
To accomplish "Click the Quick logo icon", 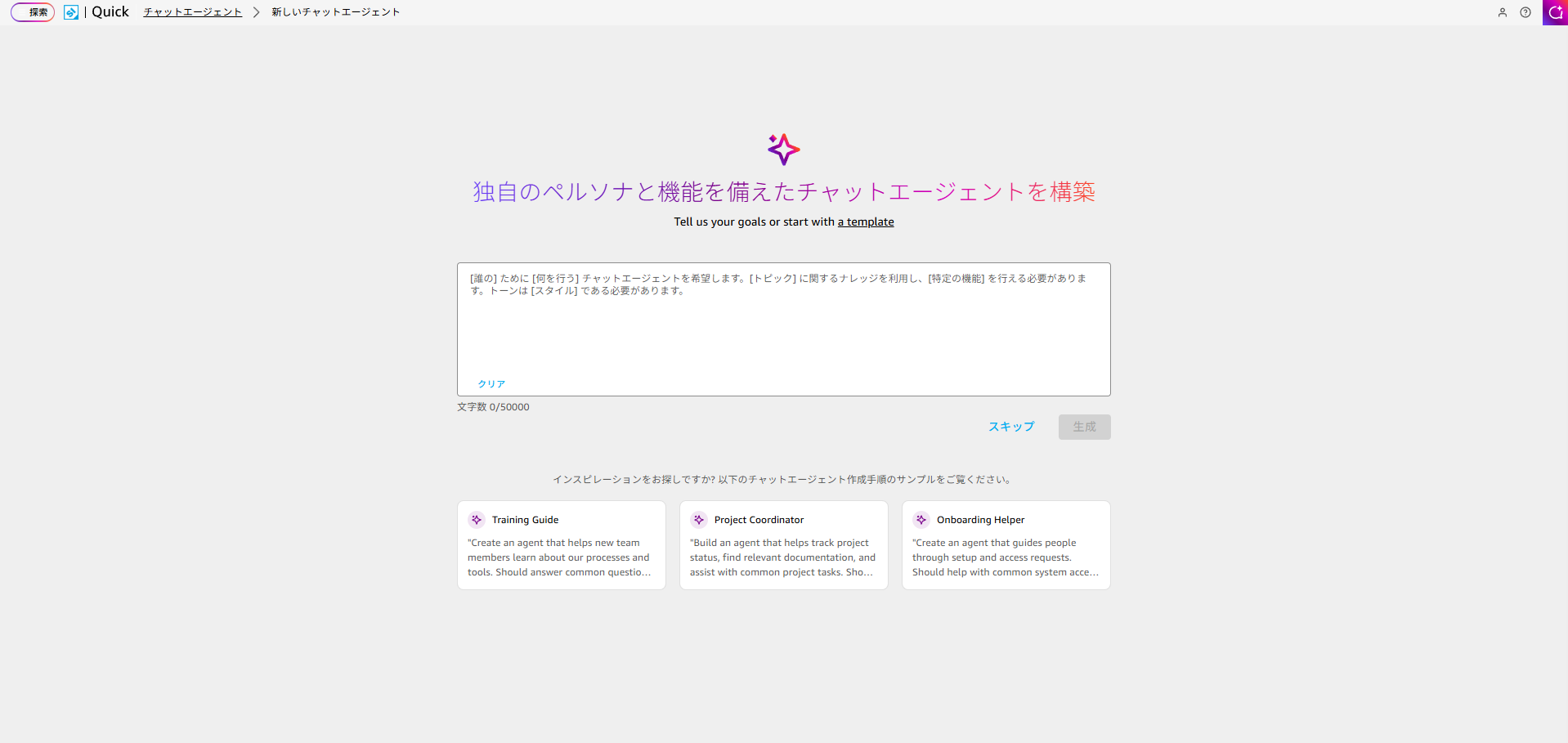I will [71, 12].
